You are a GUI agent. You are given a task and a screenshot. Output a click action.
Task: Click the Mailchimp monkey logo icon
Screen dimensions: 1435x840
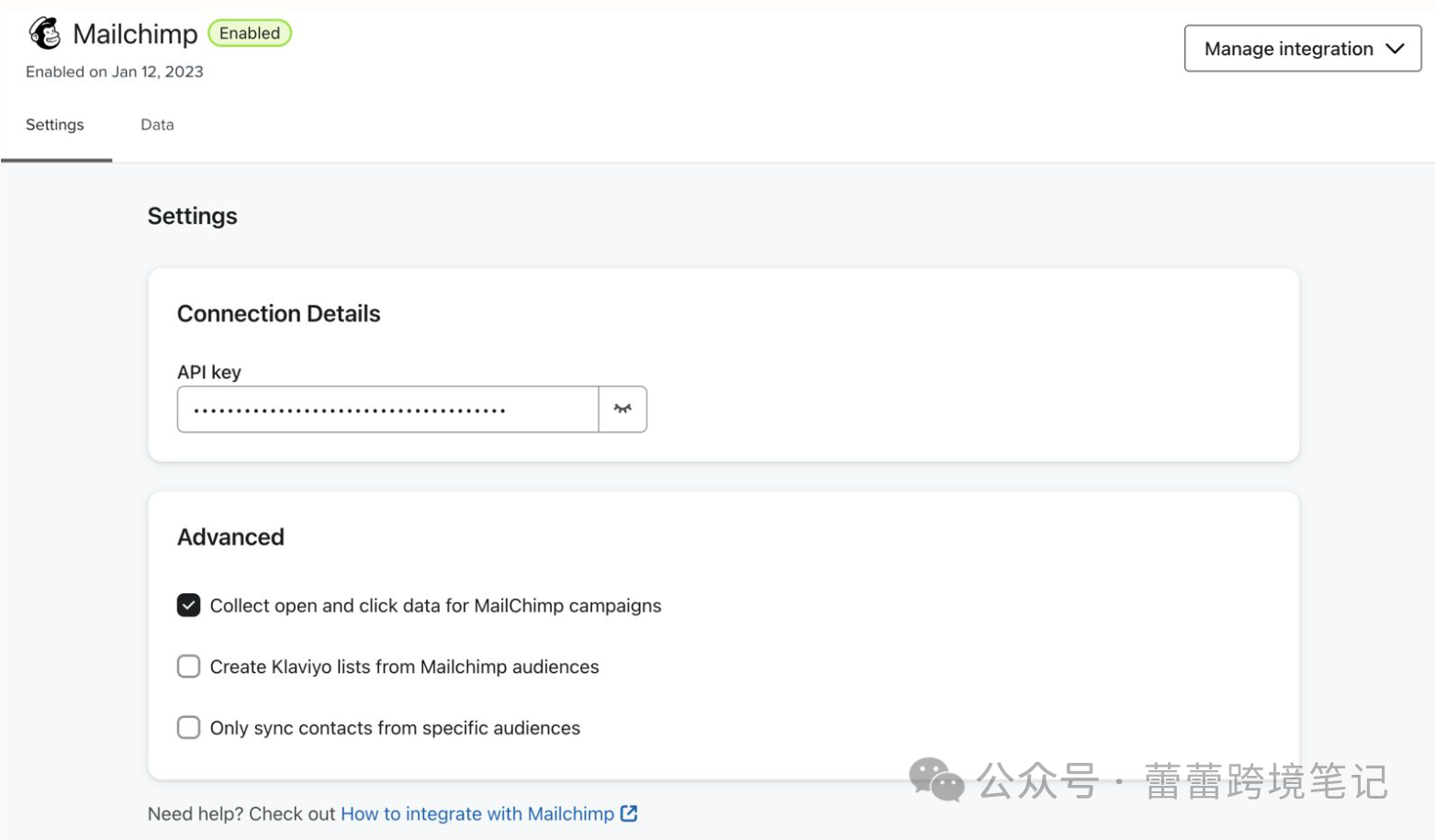click(x=44, y=33)
